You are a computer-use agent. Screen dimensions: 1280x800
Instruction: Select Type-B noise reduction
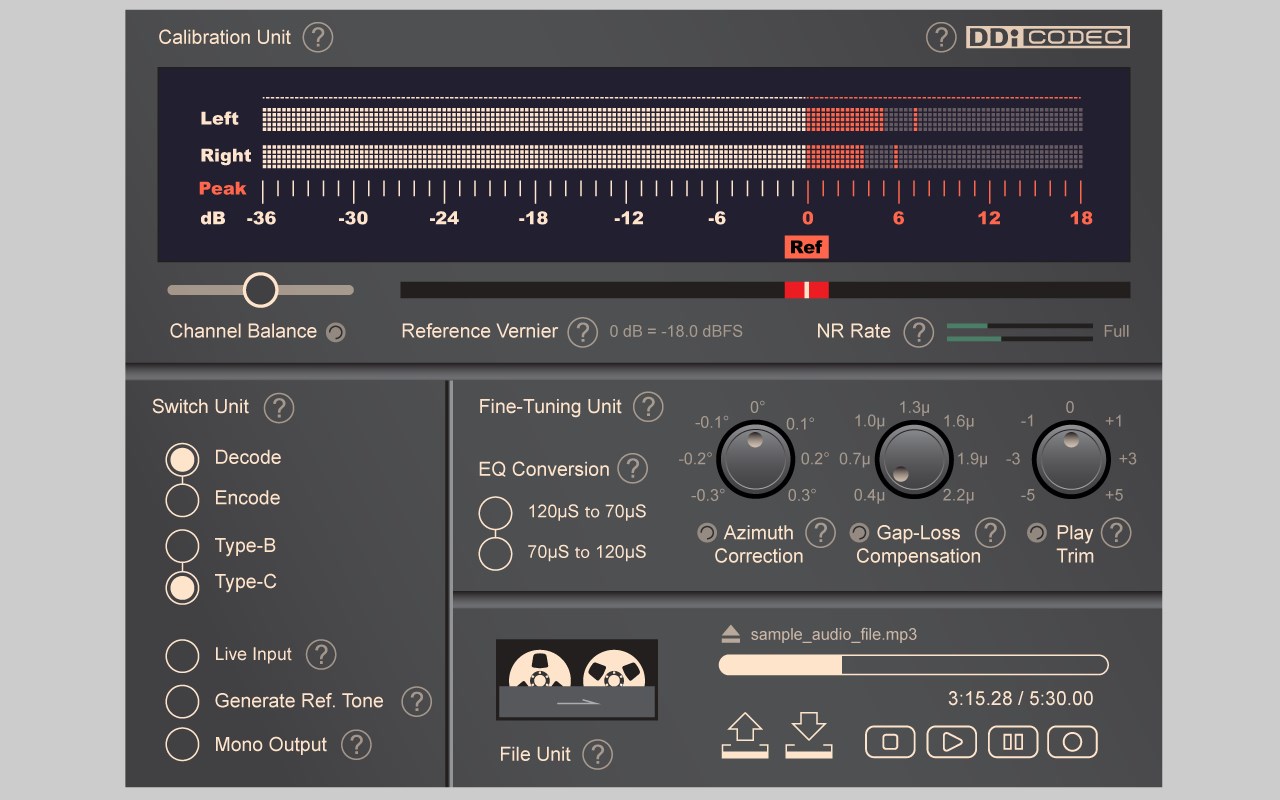[x=182, y=547]
